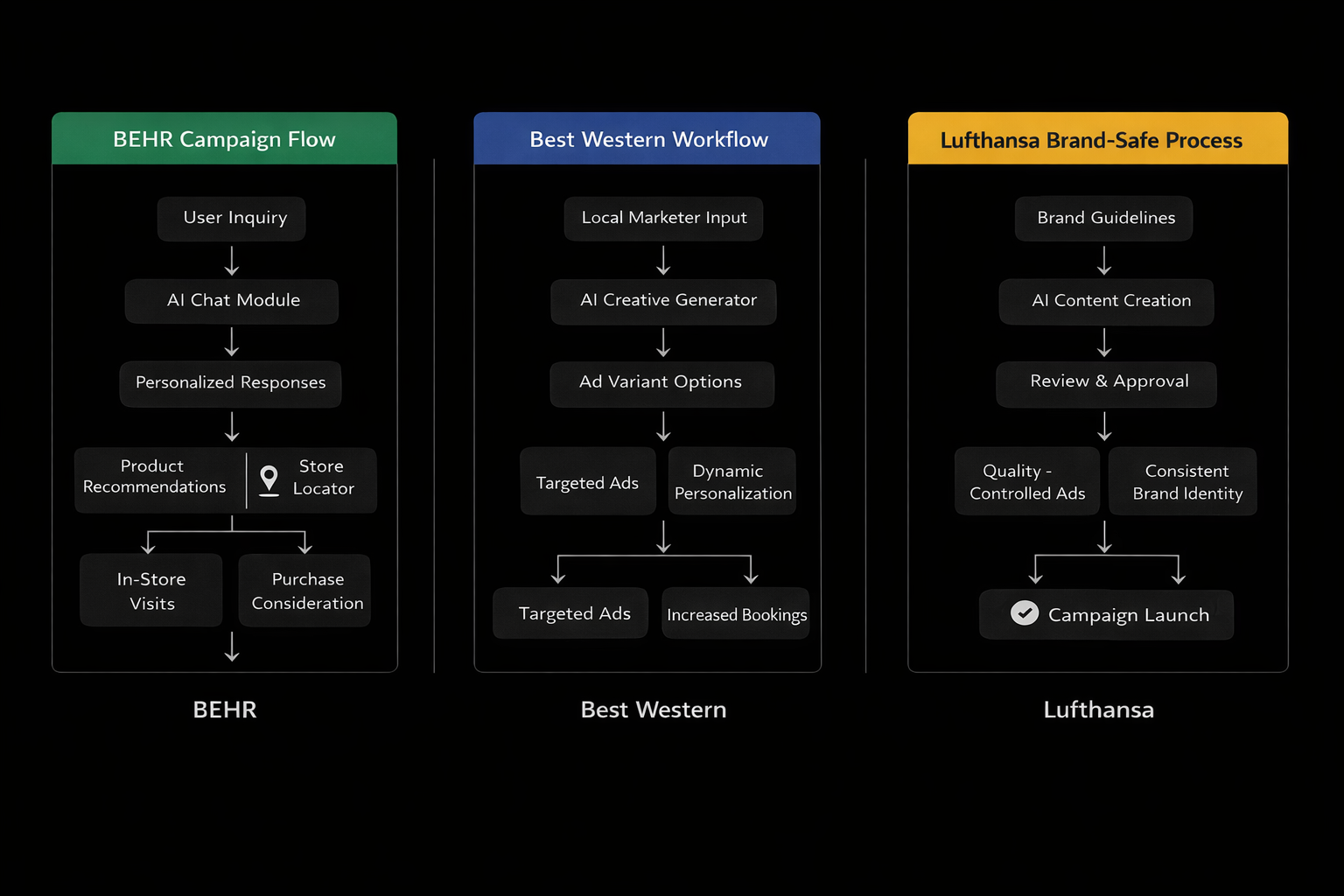Open the Lufthansa Brand-Safe Process yellow header
This screenshot has height=896, width=1344.
[1097, 140]
